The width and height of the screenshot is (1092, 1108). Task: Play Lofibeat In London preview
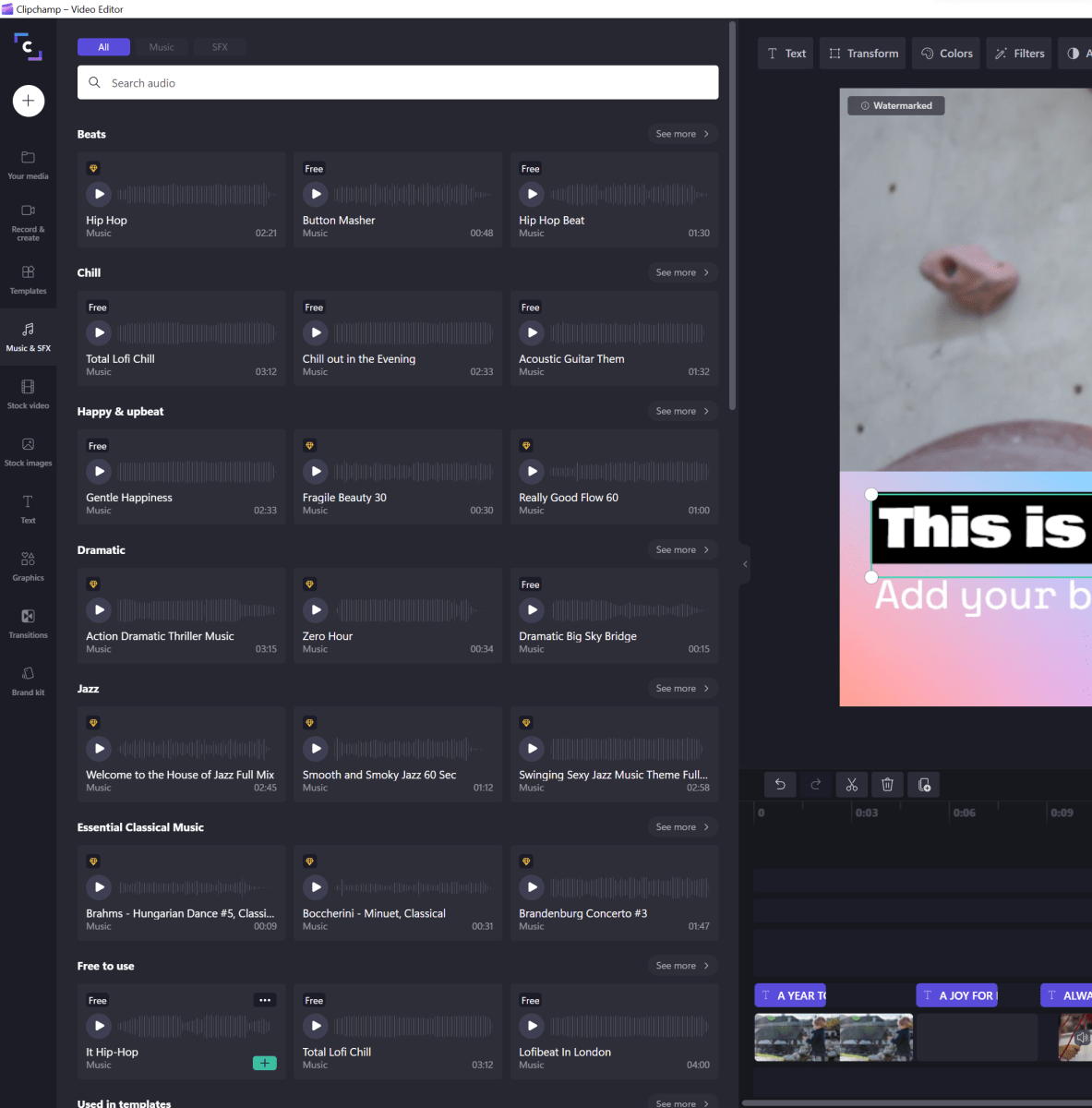[x=532, y=1026]
